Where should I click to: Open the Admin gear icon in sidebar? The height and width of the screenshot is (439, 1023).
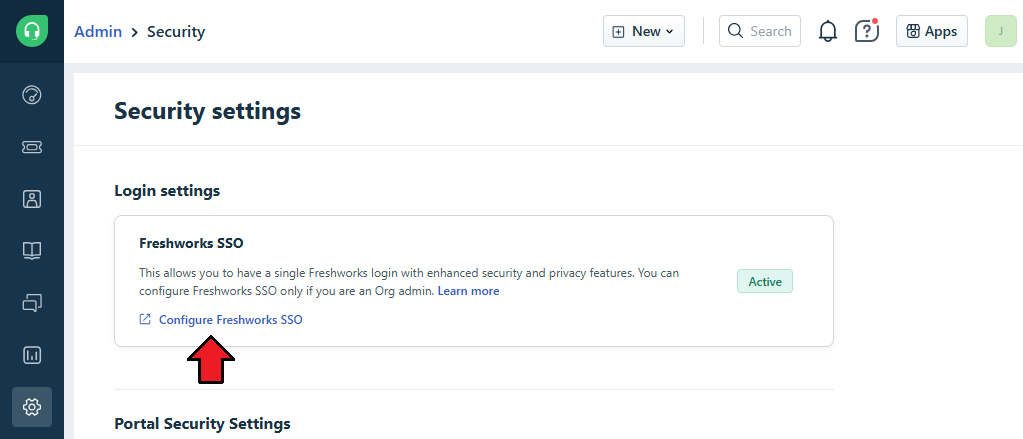click(x=32, y=407)
